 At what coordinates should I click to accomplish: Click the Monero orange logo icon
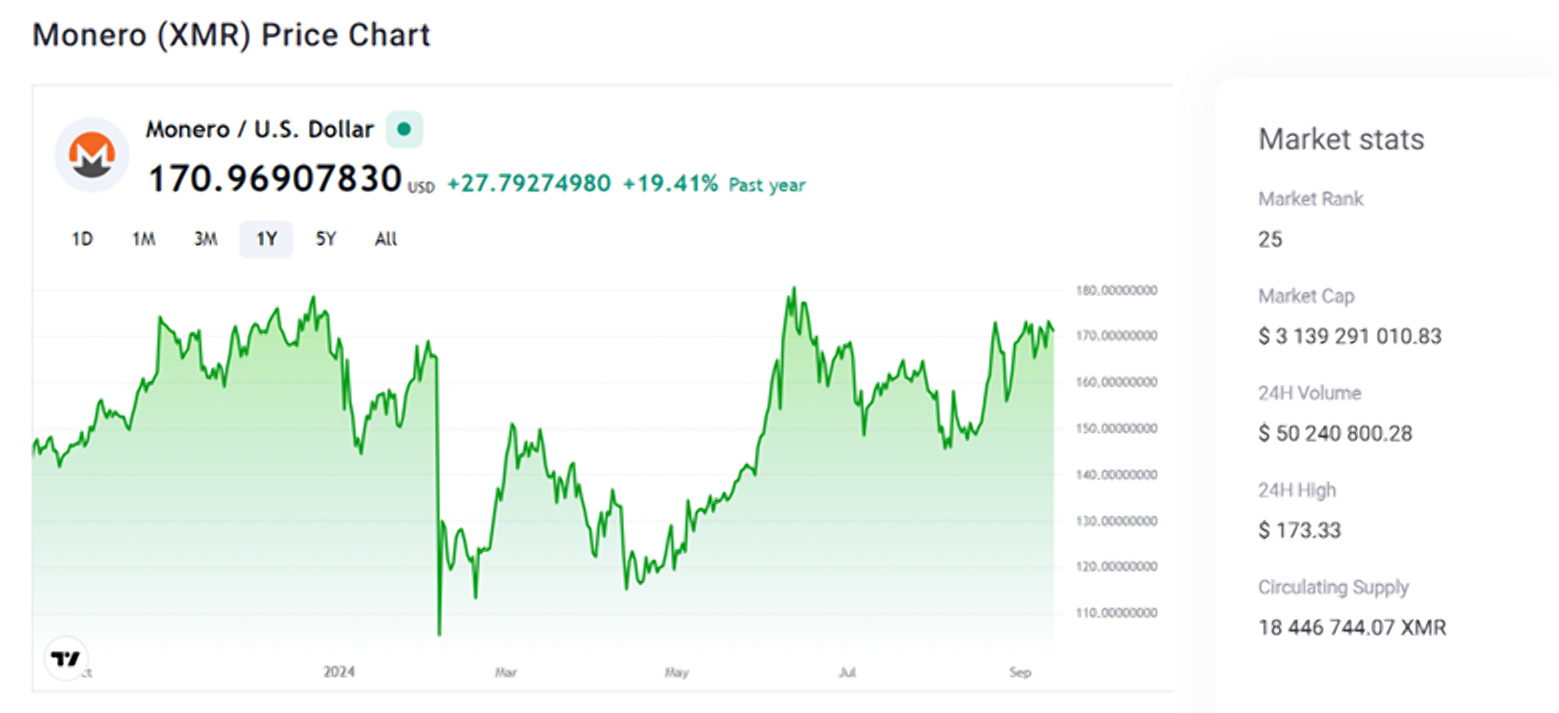(91, 155)
